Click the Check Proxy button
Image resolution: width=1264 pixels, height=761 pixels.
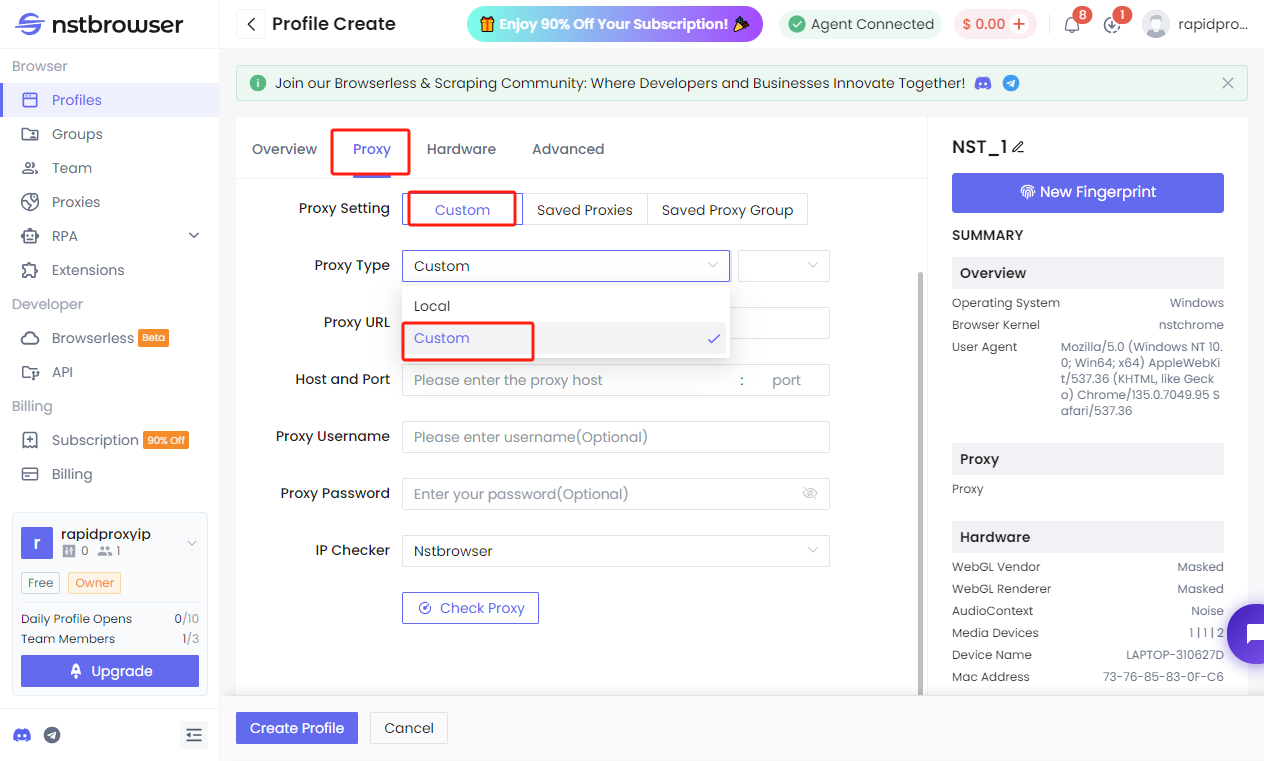point(470,608)
